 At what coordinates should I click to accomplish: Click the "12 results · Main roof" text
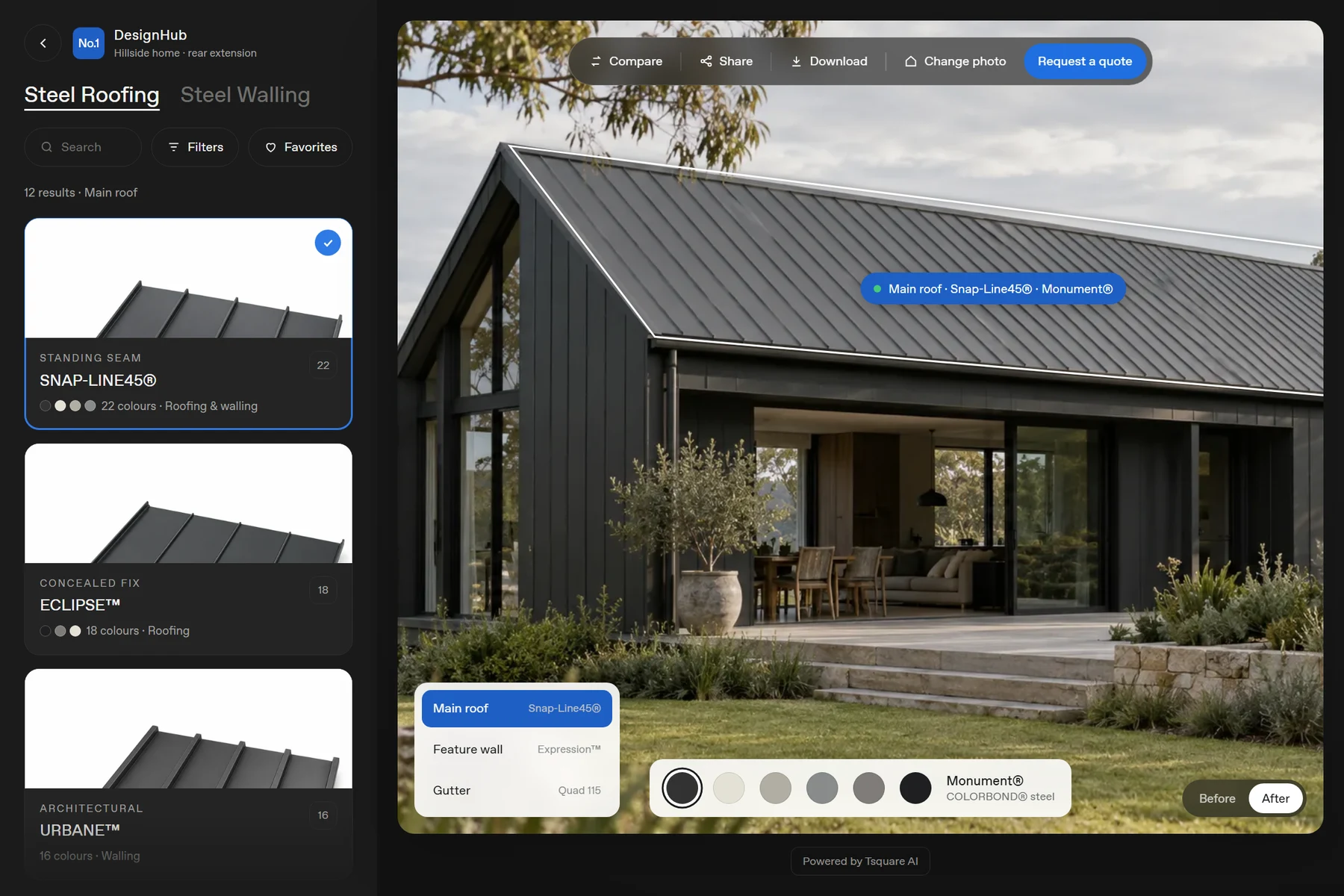click(x=81, y=193)
